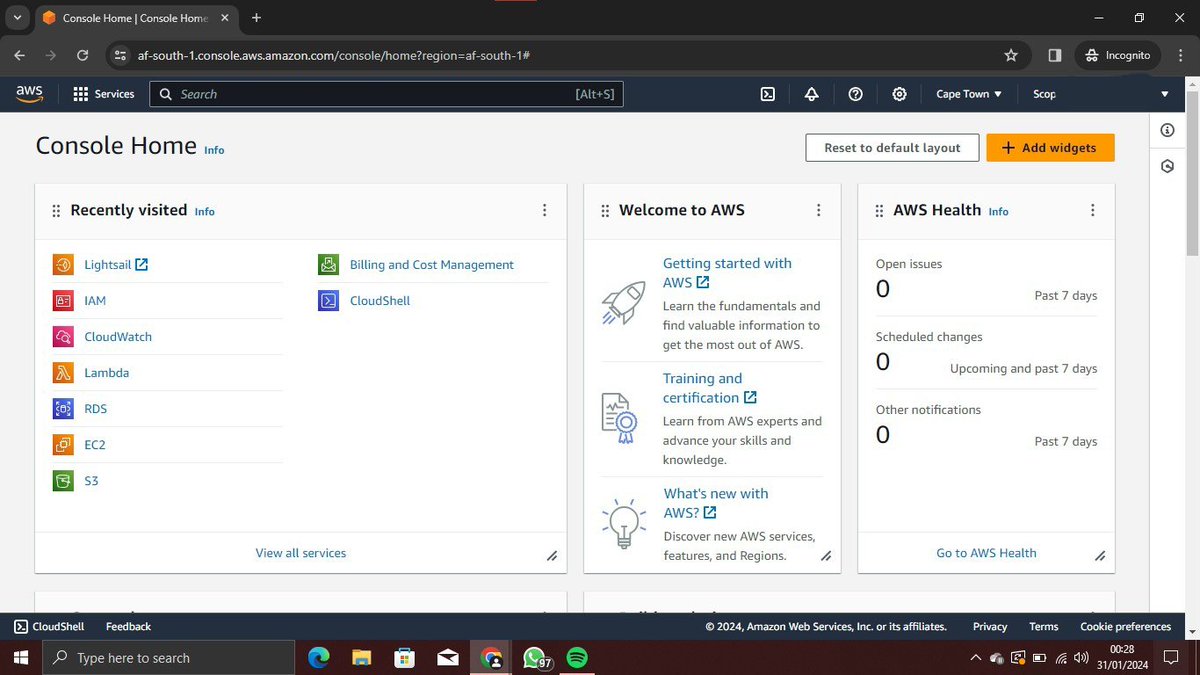Click the S3 service icon
Viewport: 1200px width, 675px height.
coord(63,481)
